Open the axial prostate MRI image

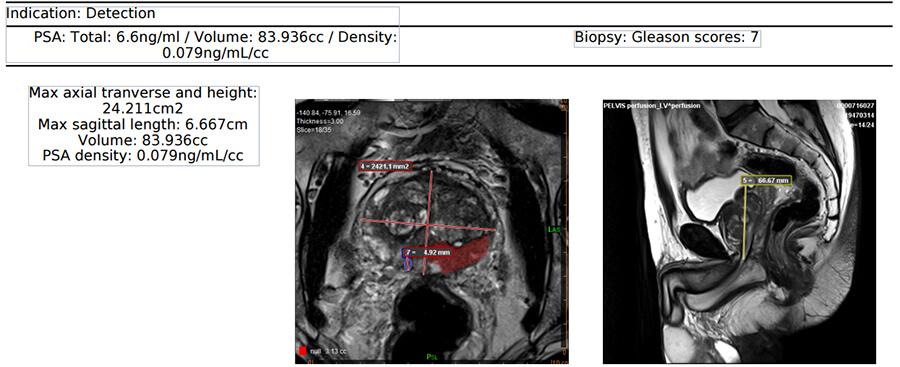coord(432,231)
